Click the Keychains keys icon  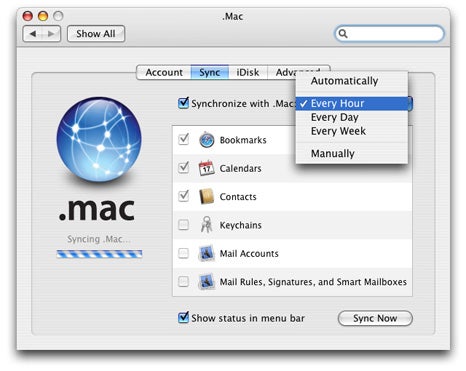(x=206, y=224)
